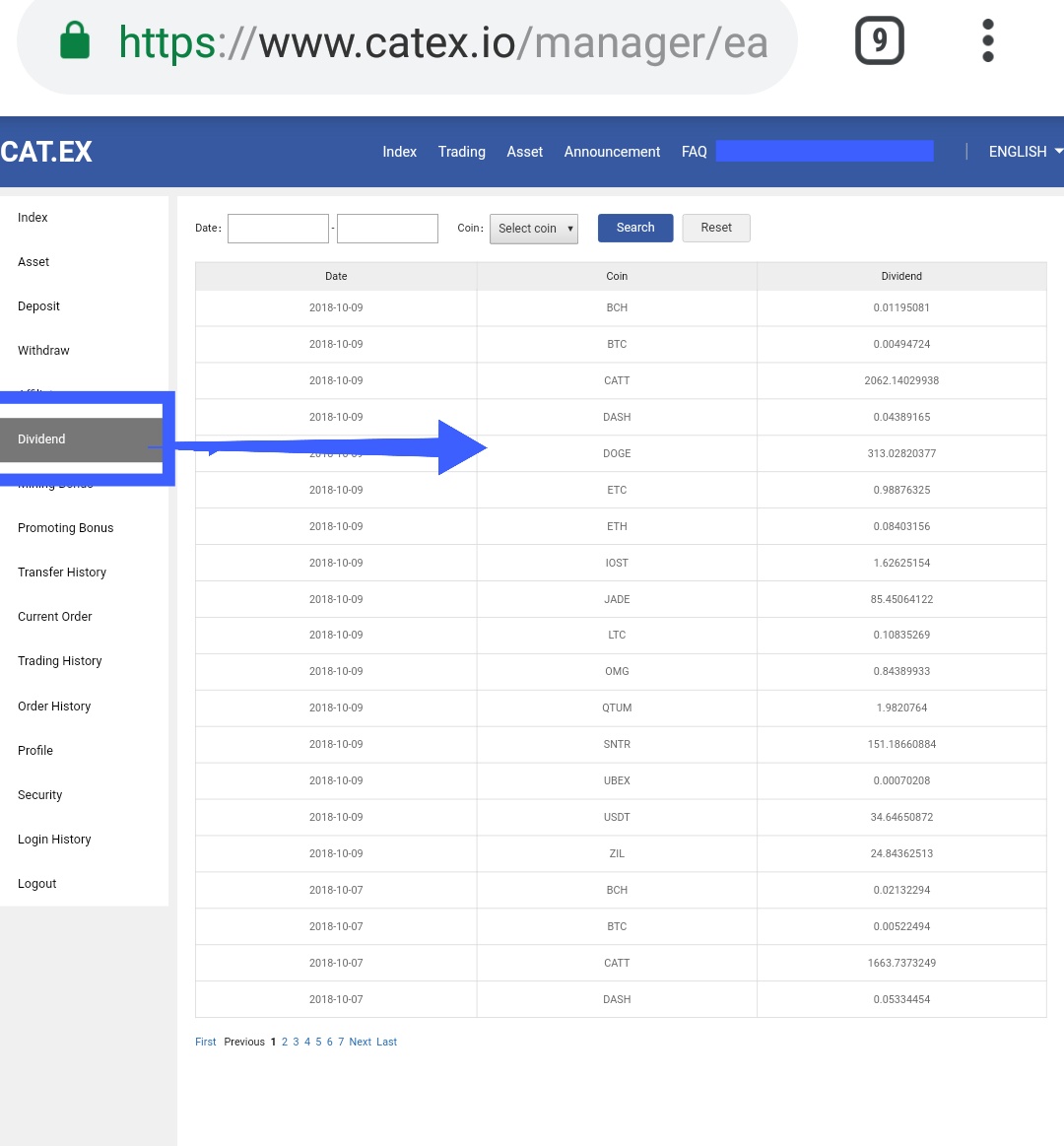Go to page 3 of results
The width and height of the screenshot is (1064, 1146).
(296, 1043)
